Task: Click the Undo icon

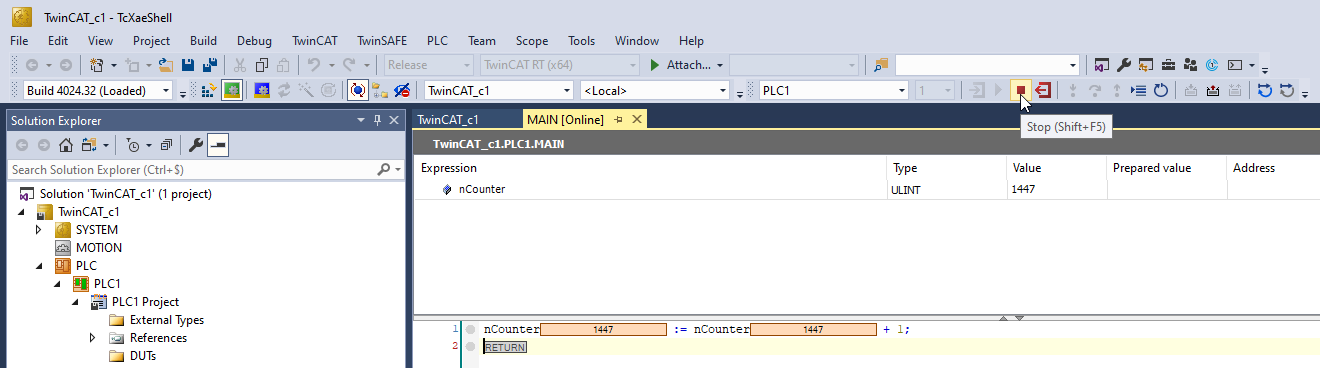Action: pos(313,65)
